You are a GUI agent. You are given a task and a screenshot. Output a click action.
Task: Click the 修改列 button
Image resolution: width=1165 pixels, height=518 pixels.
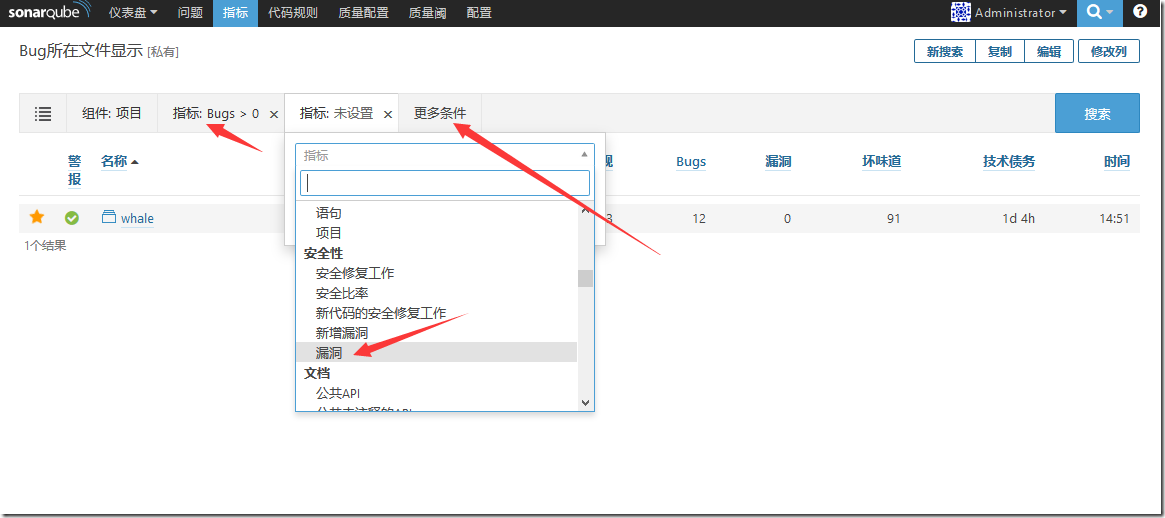pos(1109,52)
